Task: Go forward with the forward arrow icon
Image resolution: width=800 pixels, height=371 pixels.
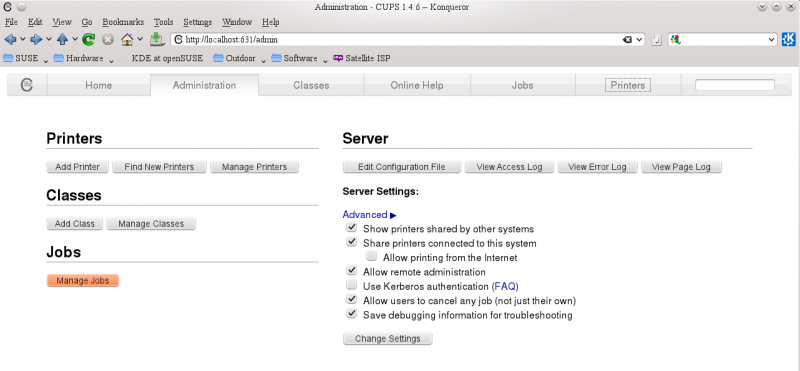Action: click(x=36, y=39)
